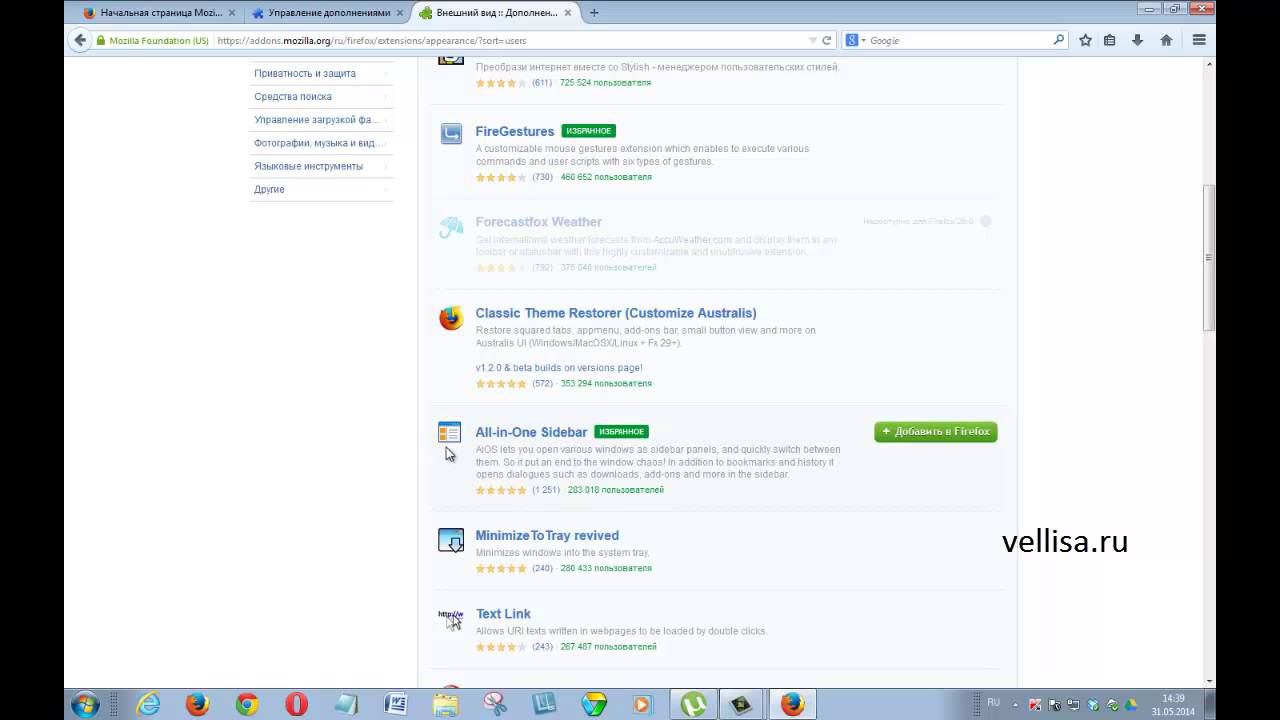Open Microsoft Word from the taskbar
This screenshot has width=1280, height=720.
click(396, 704)
